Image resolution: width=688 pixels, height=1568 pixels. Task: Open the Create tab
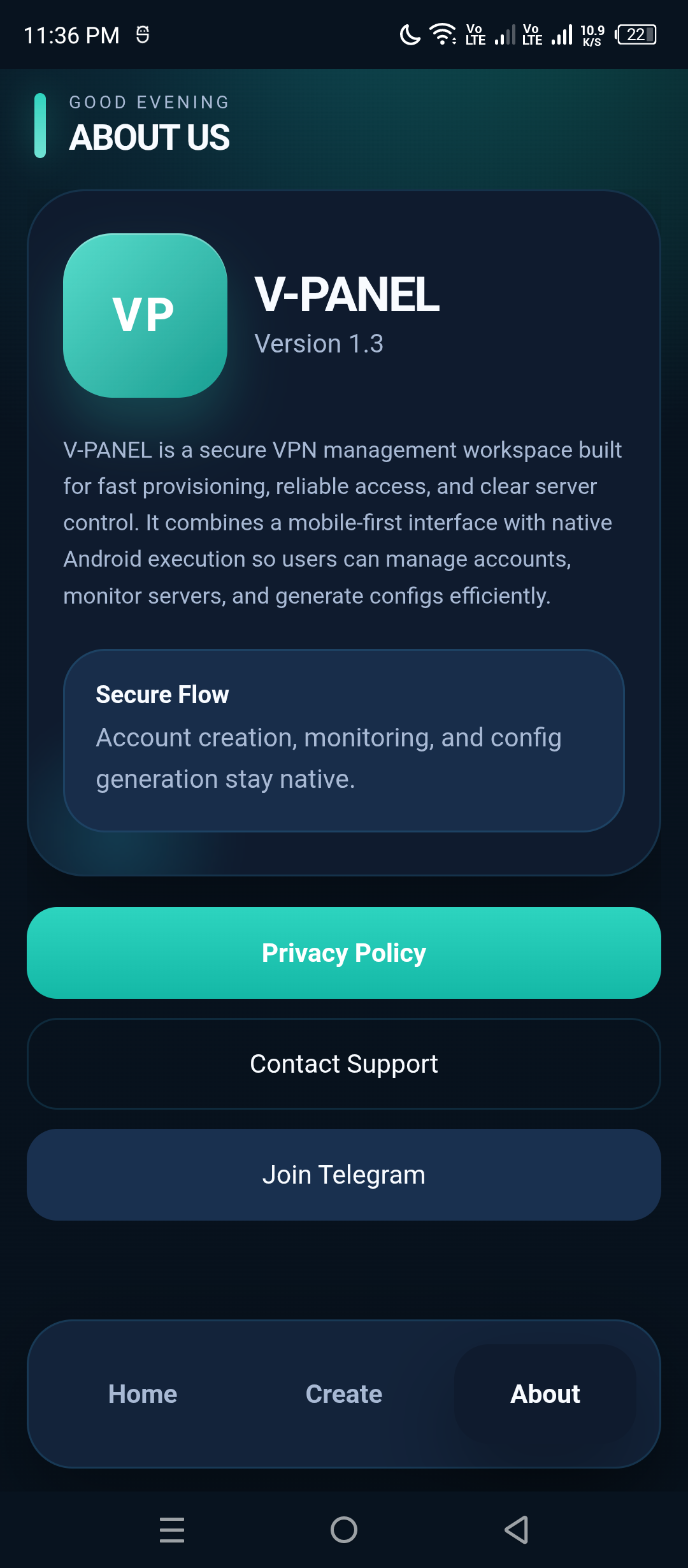(x=344, y=1393)
